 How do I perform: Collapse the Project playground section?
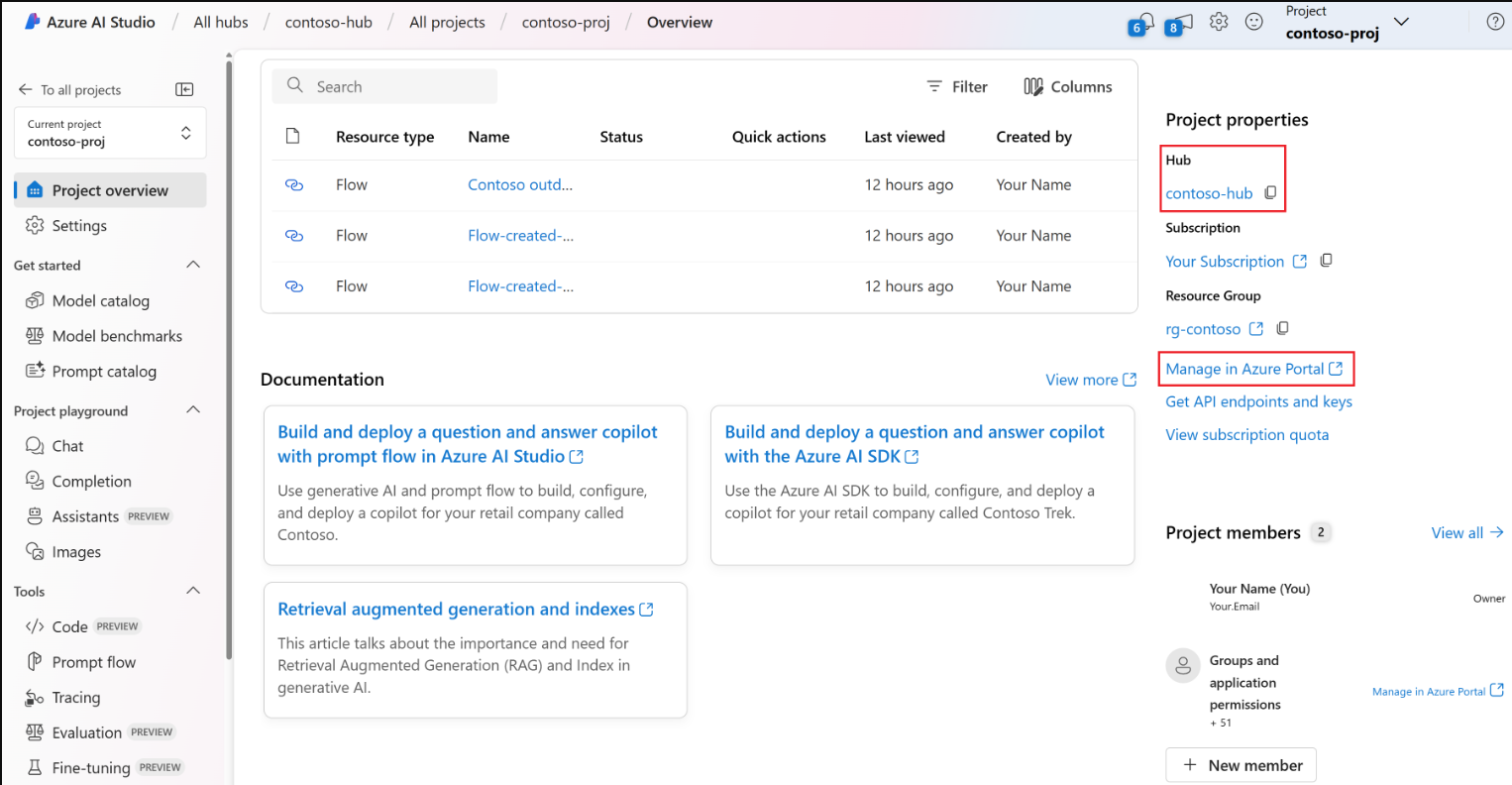click(193, 410)
